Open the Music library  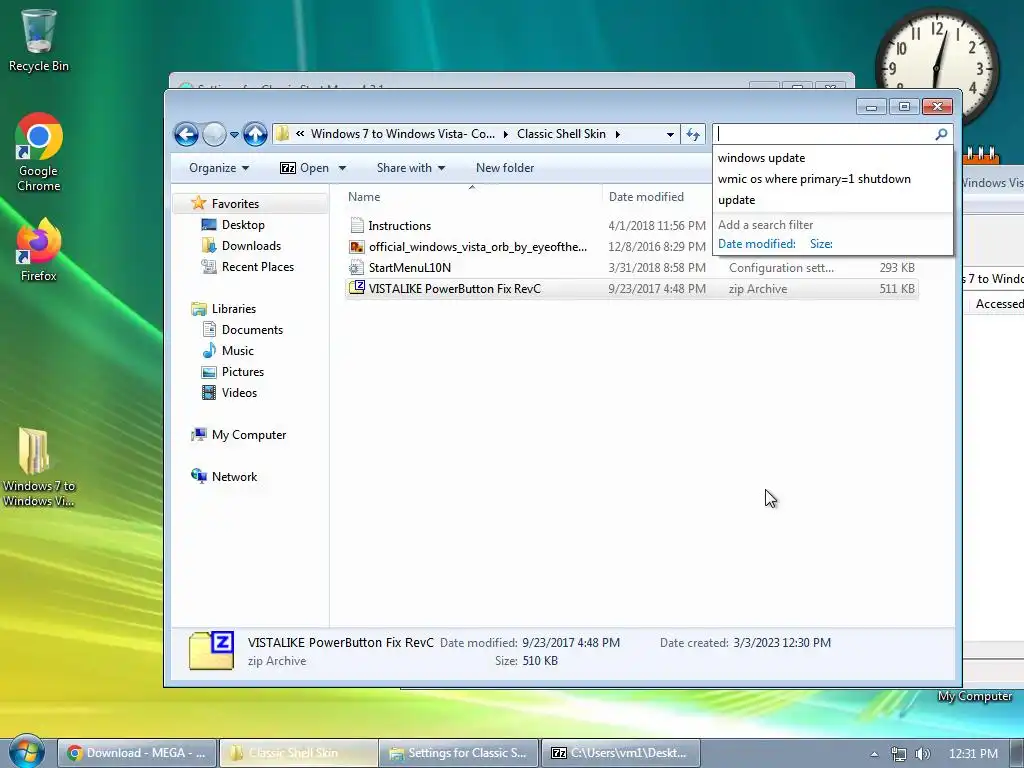pyautogui.click(x=237, y=351)
